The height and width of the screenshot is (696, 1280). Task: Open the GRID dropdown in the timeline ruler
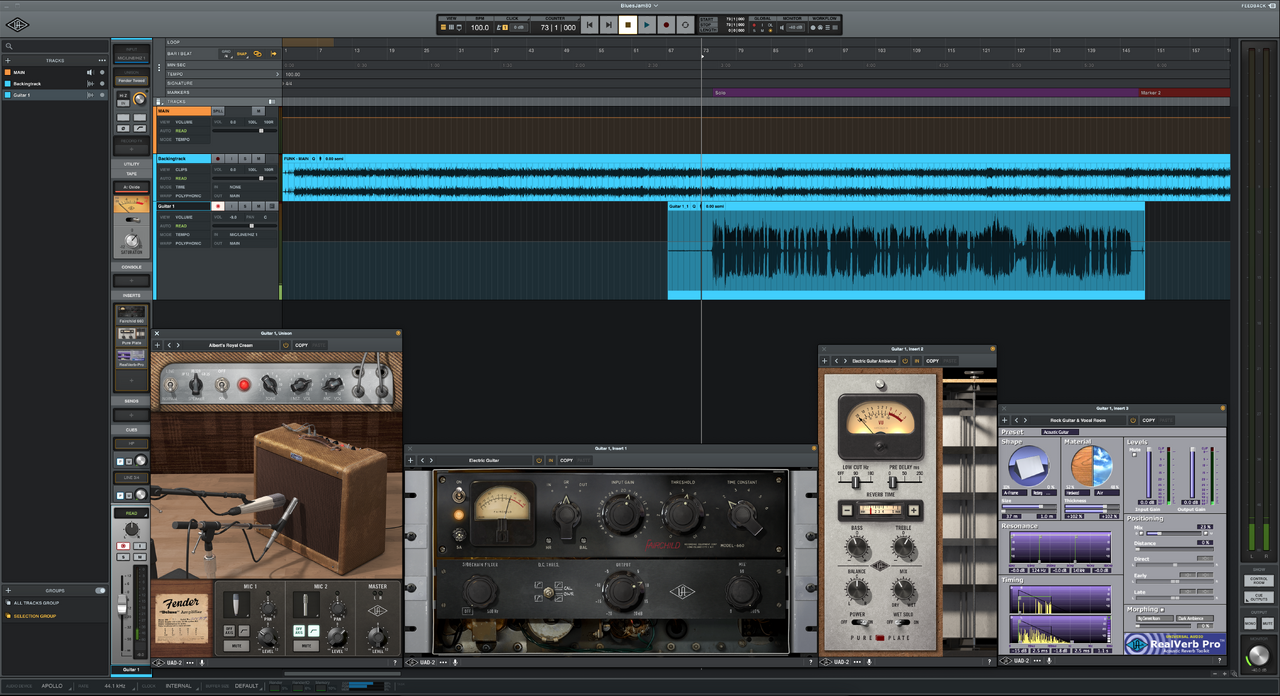[226, 54]
